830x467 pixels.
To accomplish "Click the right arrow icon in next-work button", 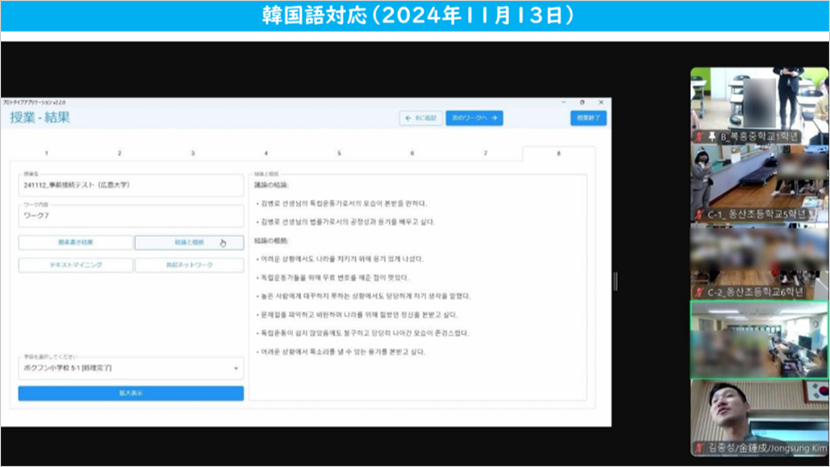I will [494, 118].
